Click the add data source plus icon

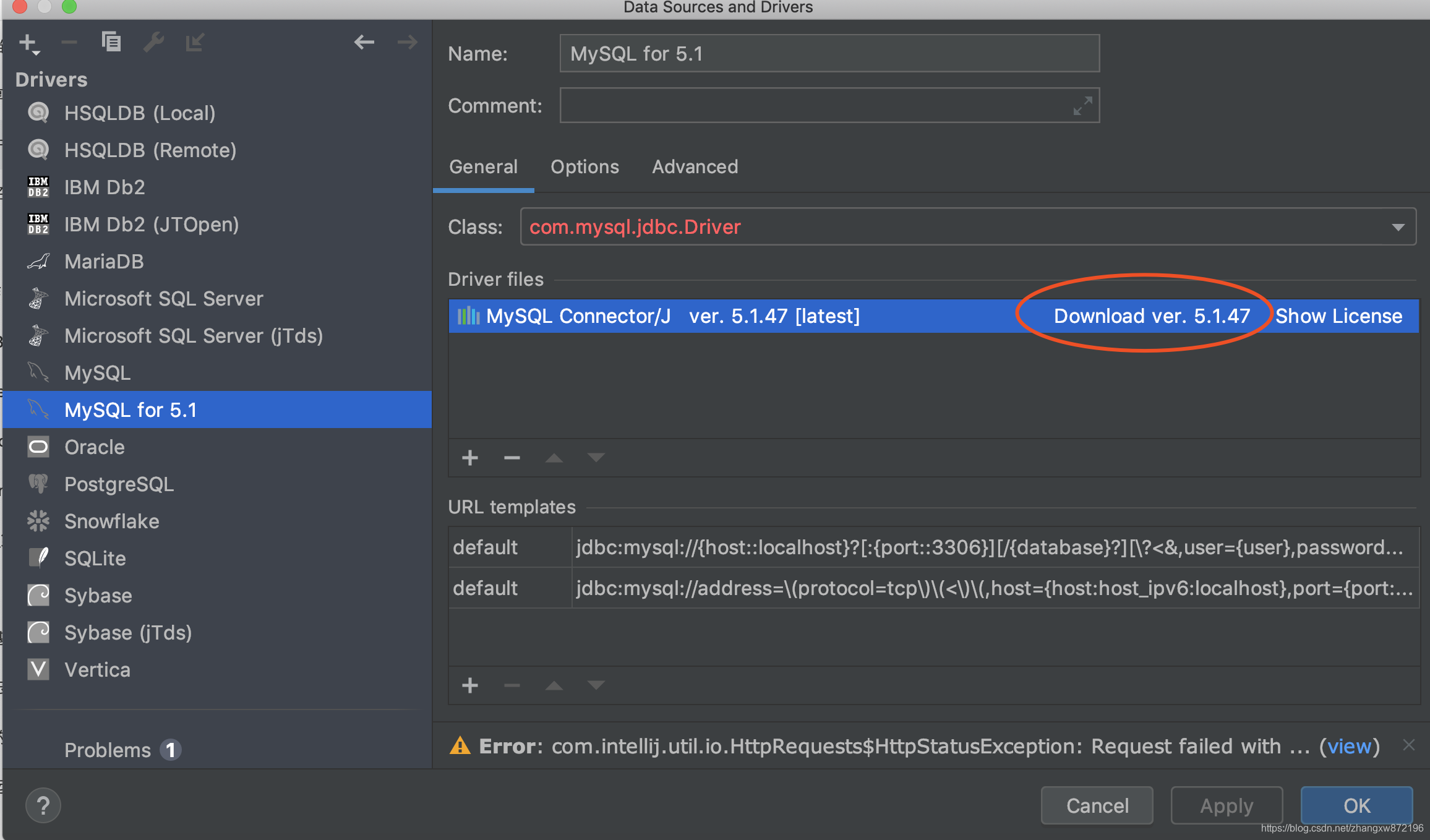point(28,43)
